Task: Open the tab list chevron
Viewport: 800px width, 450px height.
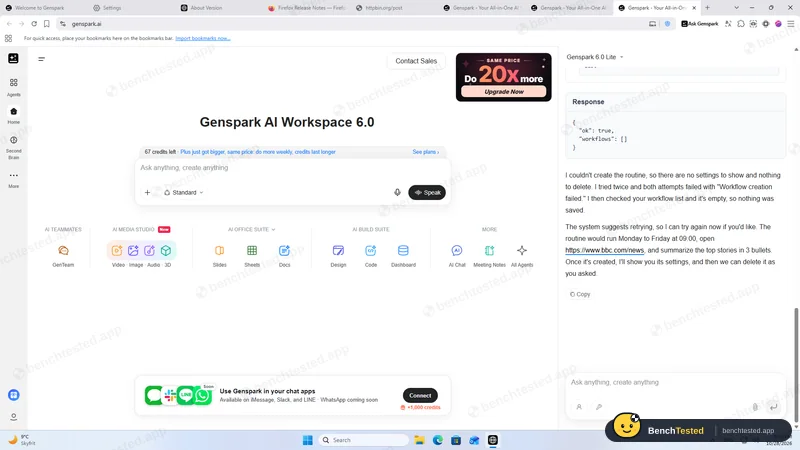Action: (x=736, y=8)
